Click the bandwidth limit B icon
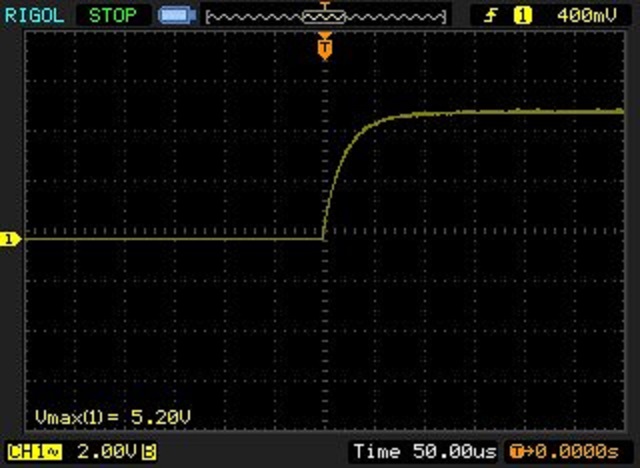Viewport: 640px width, 468px height. pos(149,452)
